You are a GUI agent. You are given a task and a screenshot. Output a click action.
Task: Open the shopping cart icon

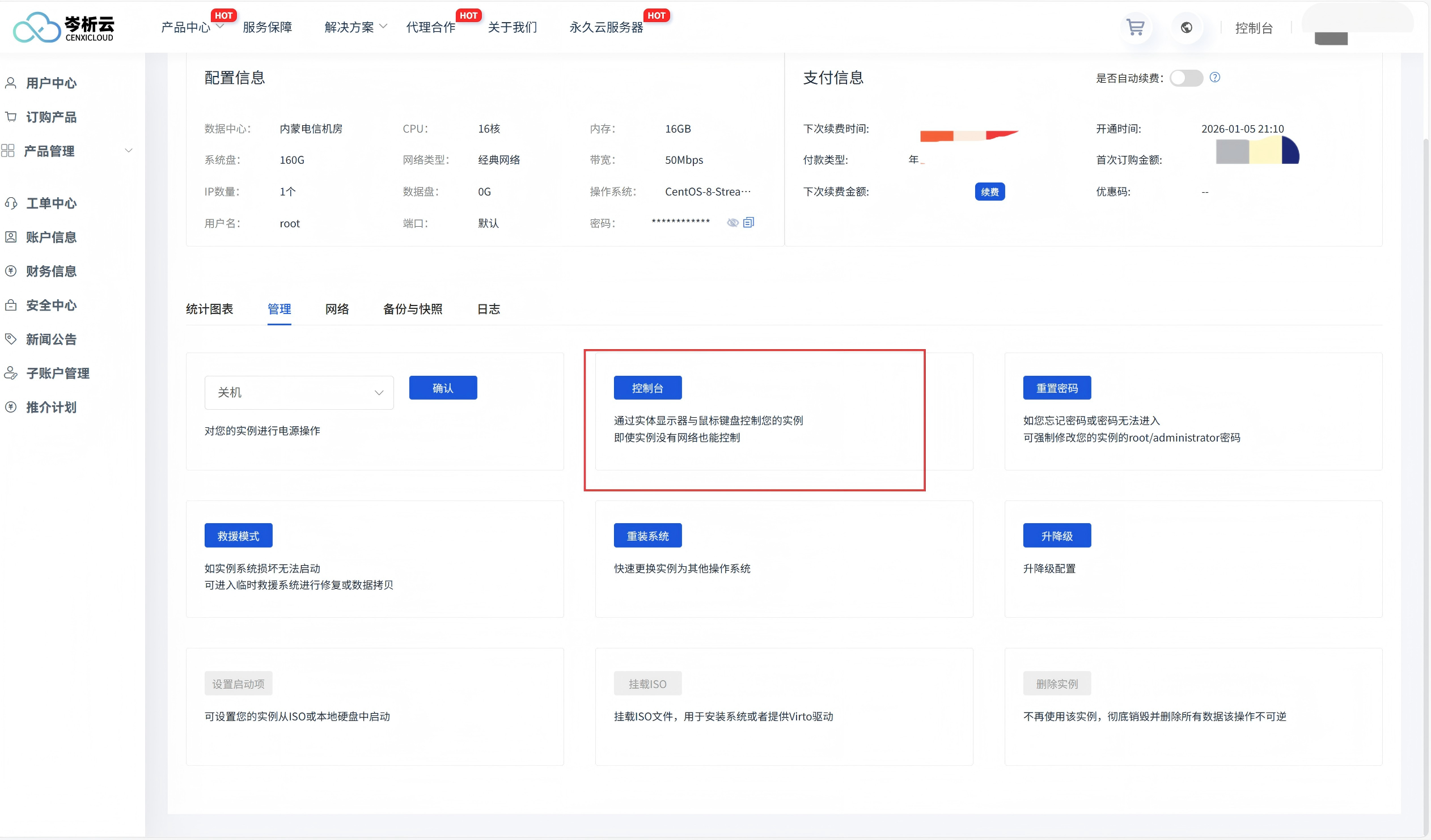[x=1135, y=27]
